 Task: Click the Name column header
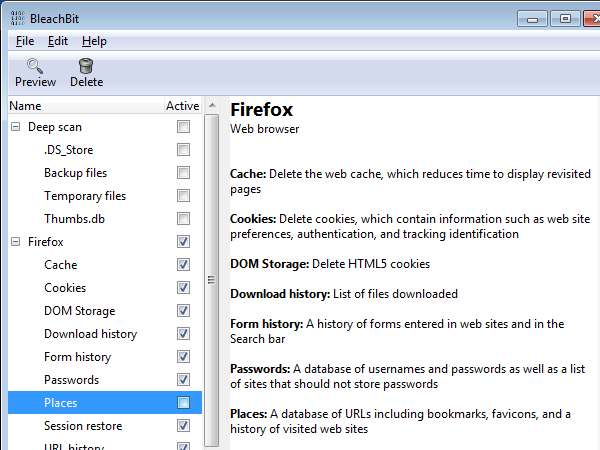86,106
